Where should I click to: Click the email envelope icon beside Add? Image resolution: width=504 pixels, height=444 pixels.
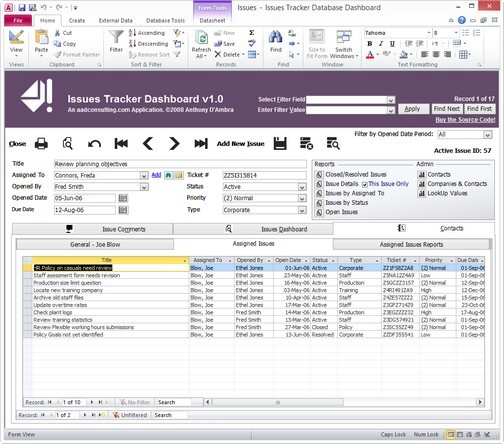(179, 175)
